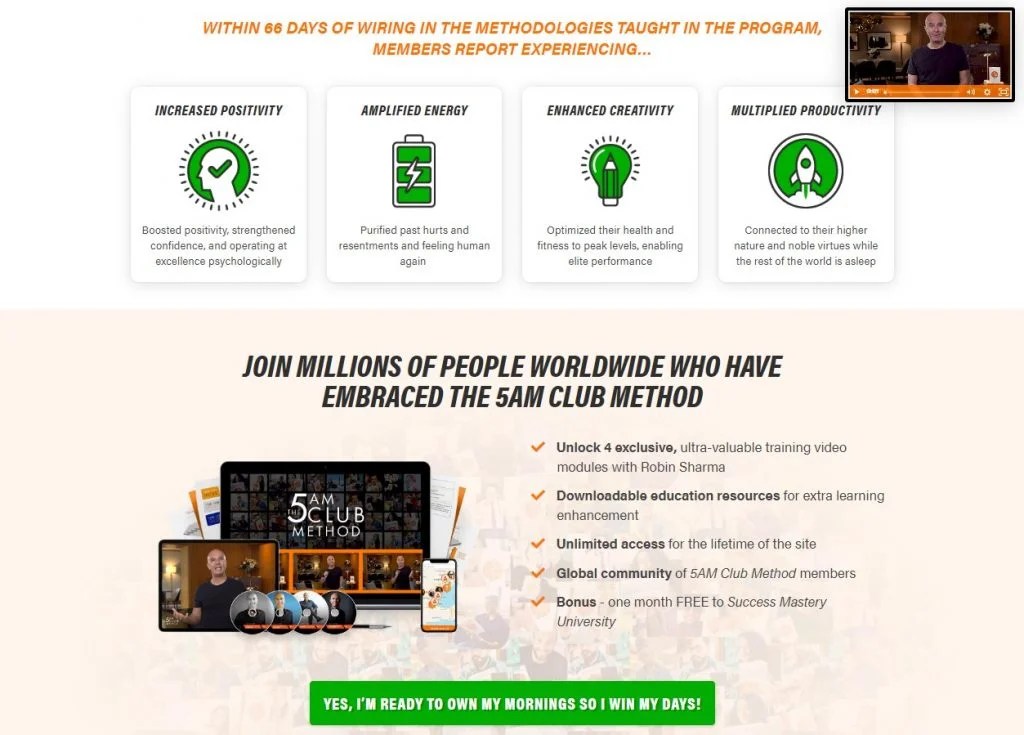Click the Multiplied Productivity rocket icon
Image resolution: width=1024 pixels, height=735 pixels.
coord(806,171)
